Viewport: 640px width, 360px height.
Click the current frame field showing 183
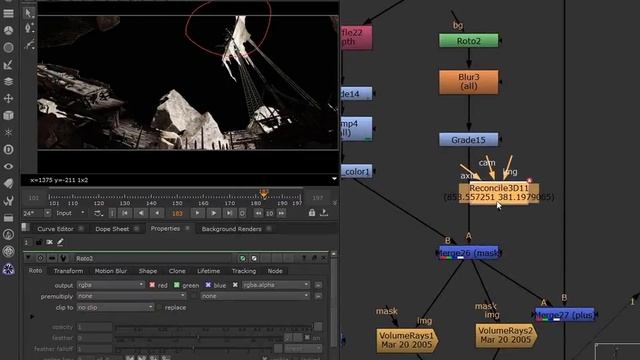[x=177, y=213]
